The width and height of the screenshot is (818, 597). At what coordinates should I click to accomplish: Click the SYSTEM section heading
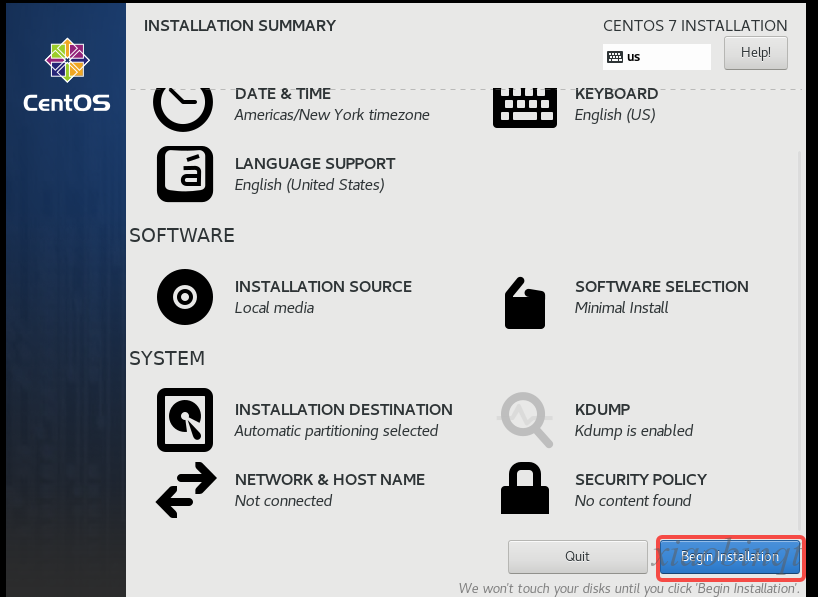[167, 359]
